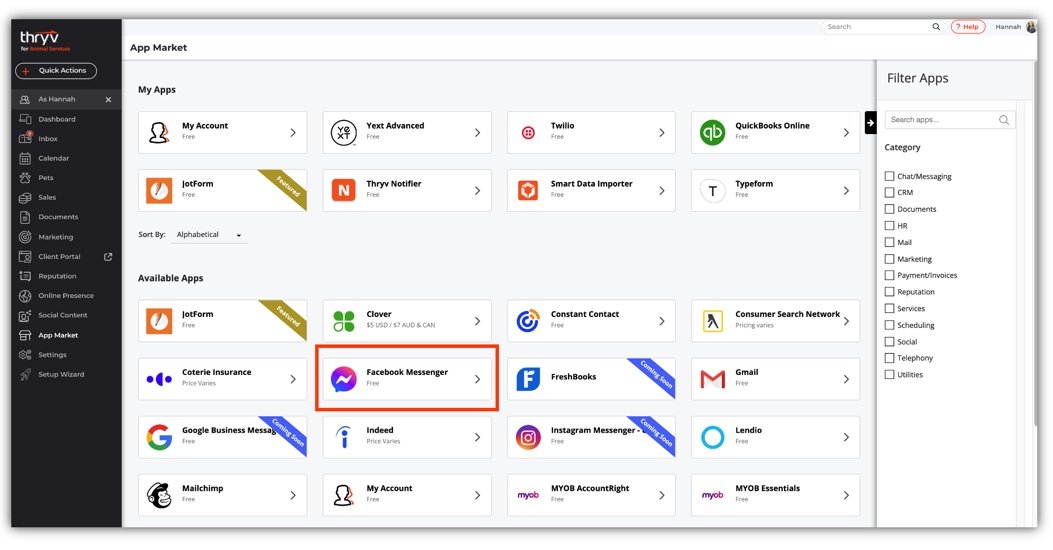
Task: Click the Reputation sidebar icon
Action: point(25,276)
